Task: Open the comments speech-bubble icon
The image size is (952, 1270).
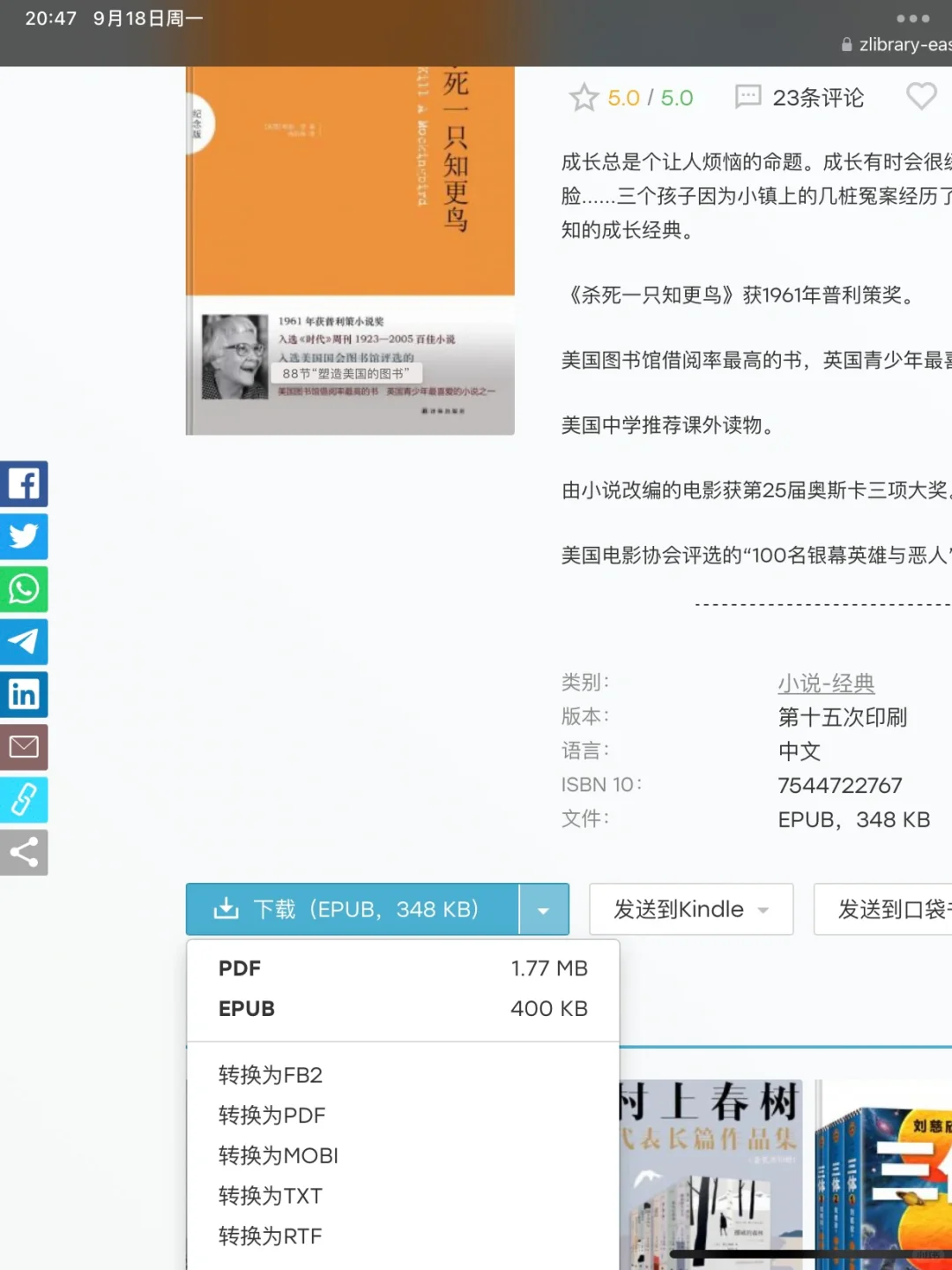Action: [x=747, y=97]
